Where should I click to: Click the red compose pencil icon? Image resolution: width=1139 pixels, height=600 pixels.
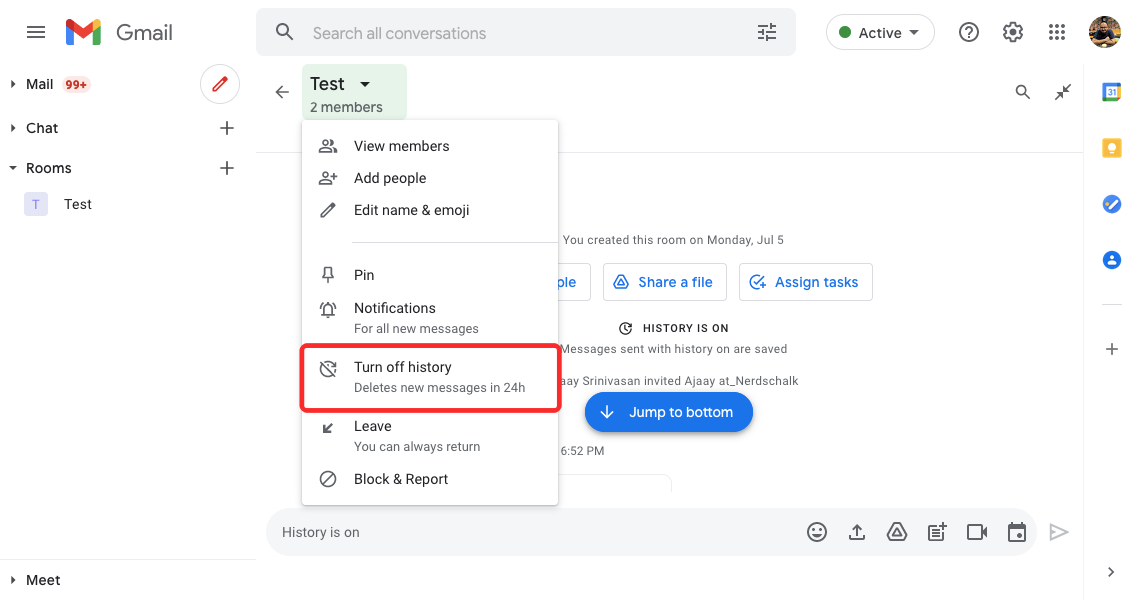coord(220,84)
